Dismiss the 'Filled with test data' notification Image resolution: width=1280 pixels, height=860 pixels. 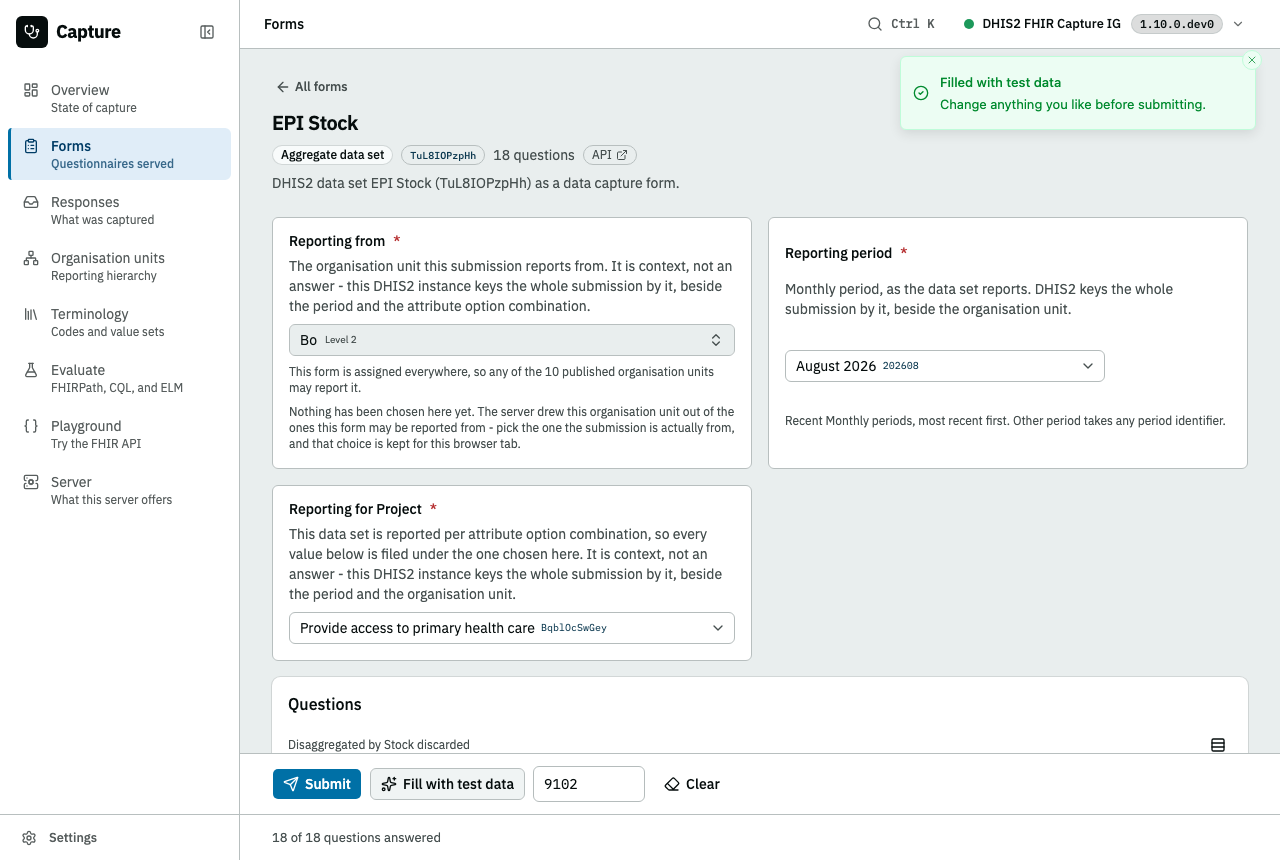(1252, 60)
